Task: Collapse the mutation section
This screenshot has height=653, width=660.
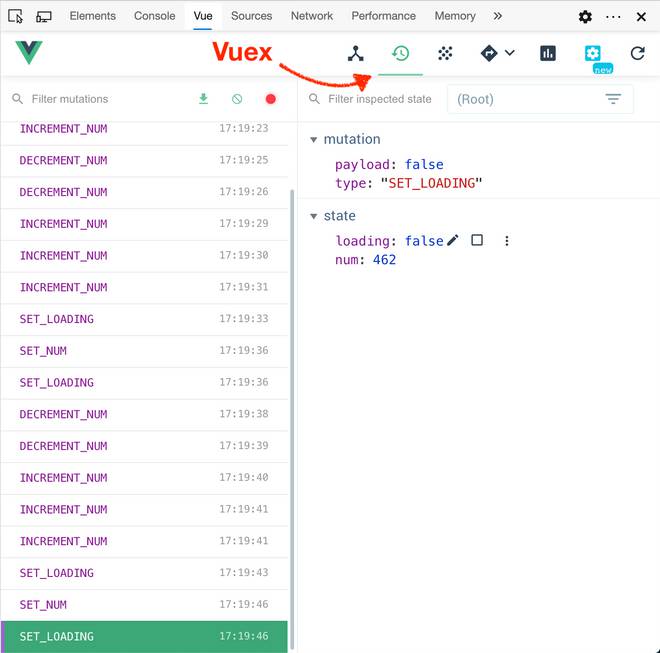Action: pos(314,140)
